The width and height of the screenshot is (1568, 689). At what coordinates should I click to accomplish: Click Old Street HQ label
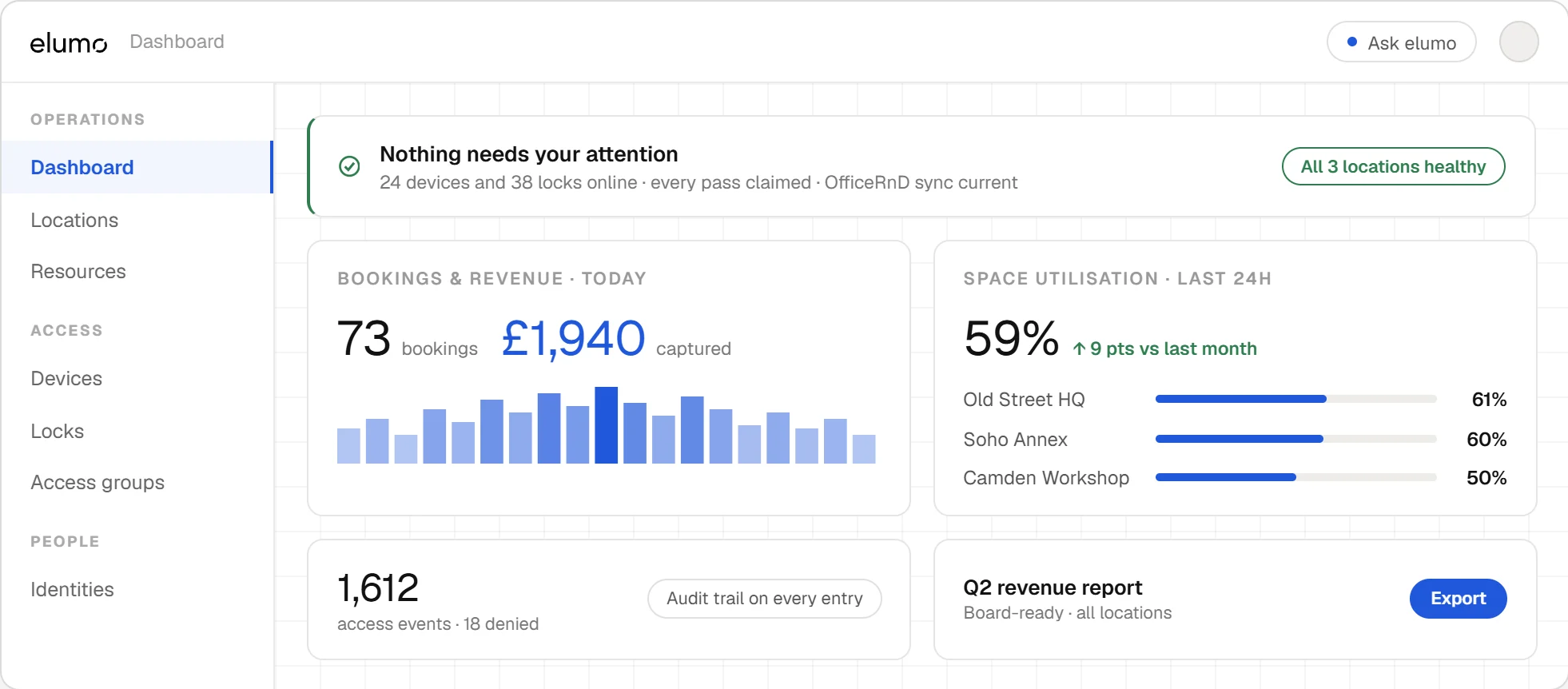(1024, 399)
